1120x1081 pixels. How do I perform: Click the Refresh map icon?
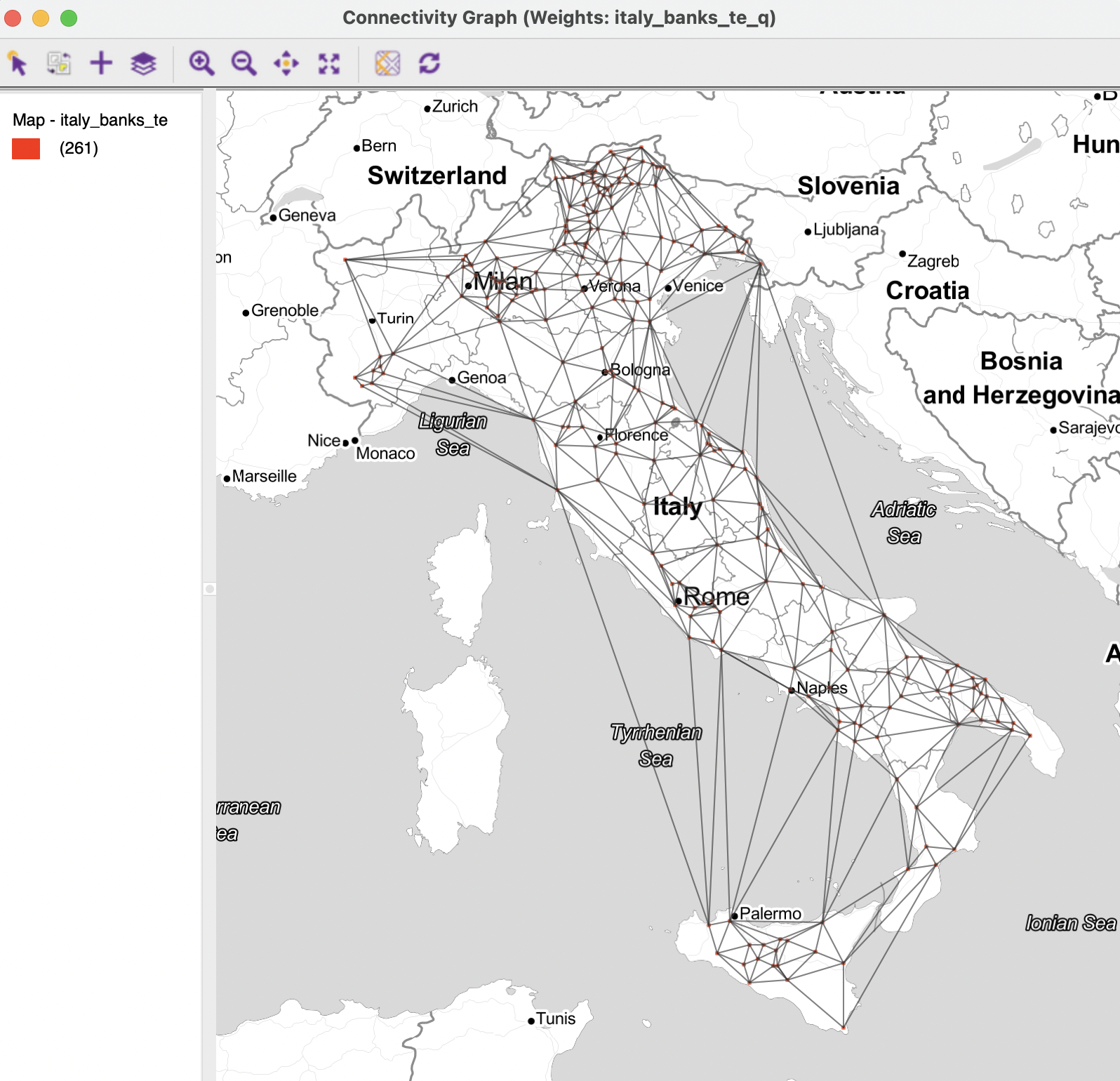[x=429, y=63]
